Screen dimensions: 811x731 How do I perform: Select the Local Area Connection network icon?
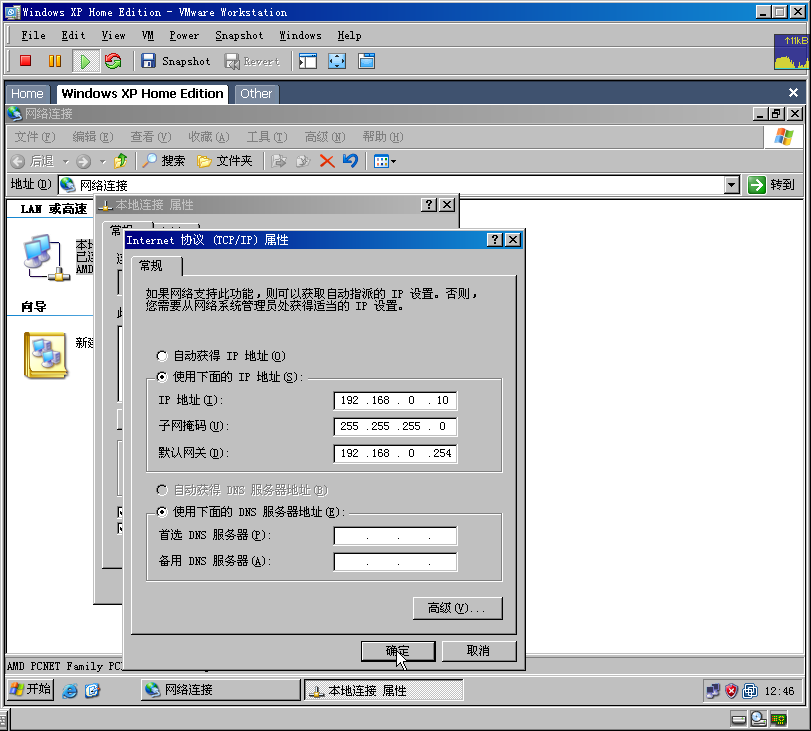click(47, 258)
